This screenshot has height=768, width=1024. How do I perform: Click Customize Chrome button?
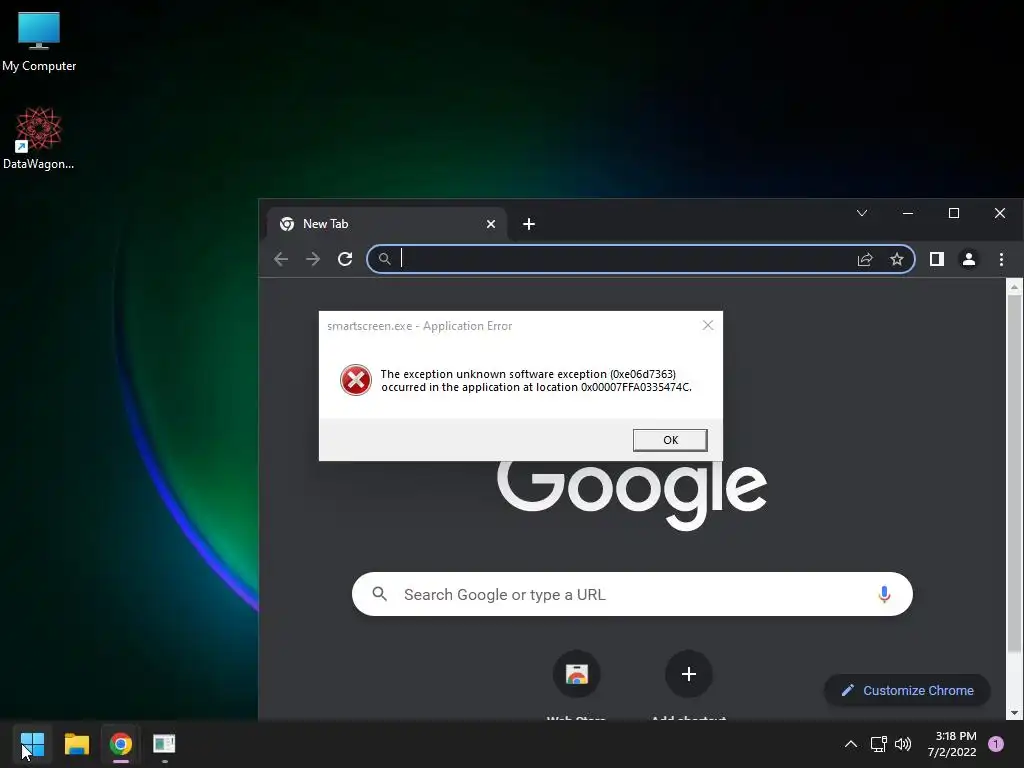[907, 690]
